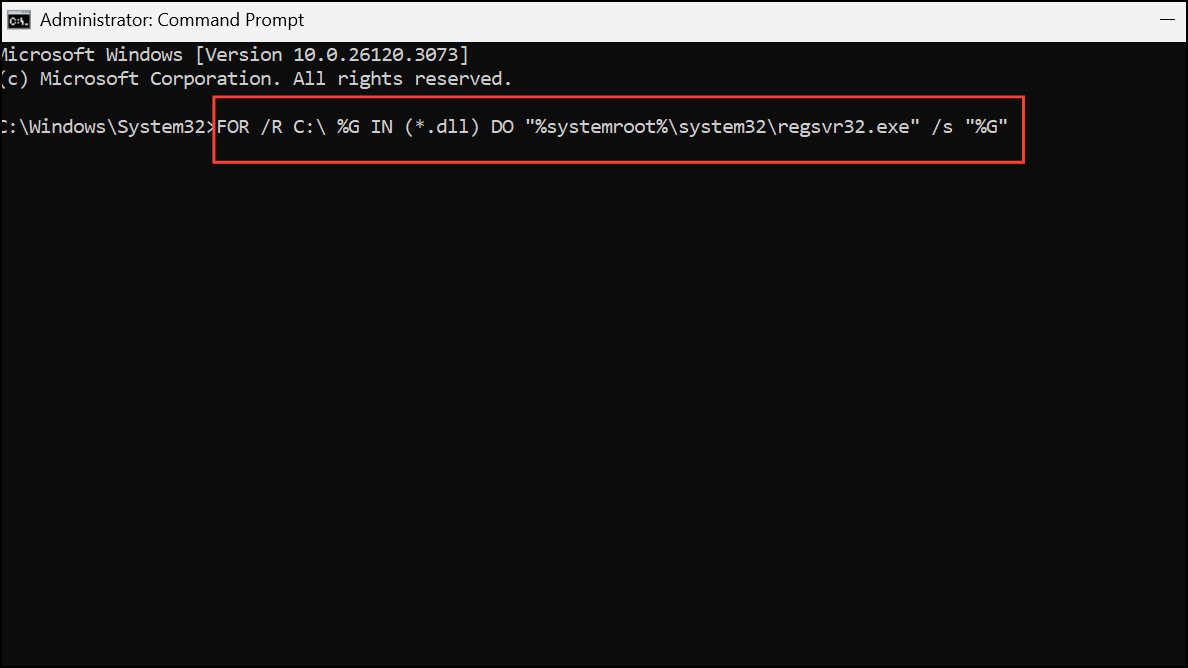Click the C:\Windows\System32 prompt path
1188x668 pixels.
(x=105, y=126)
